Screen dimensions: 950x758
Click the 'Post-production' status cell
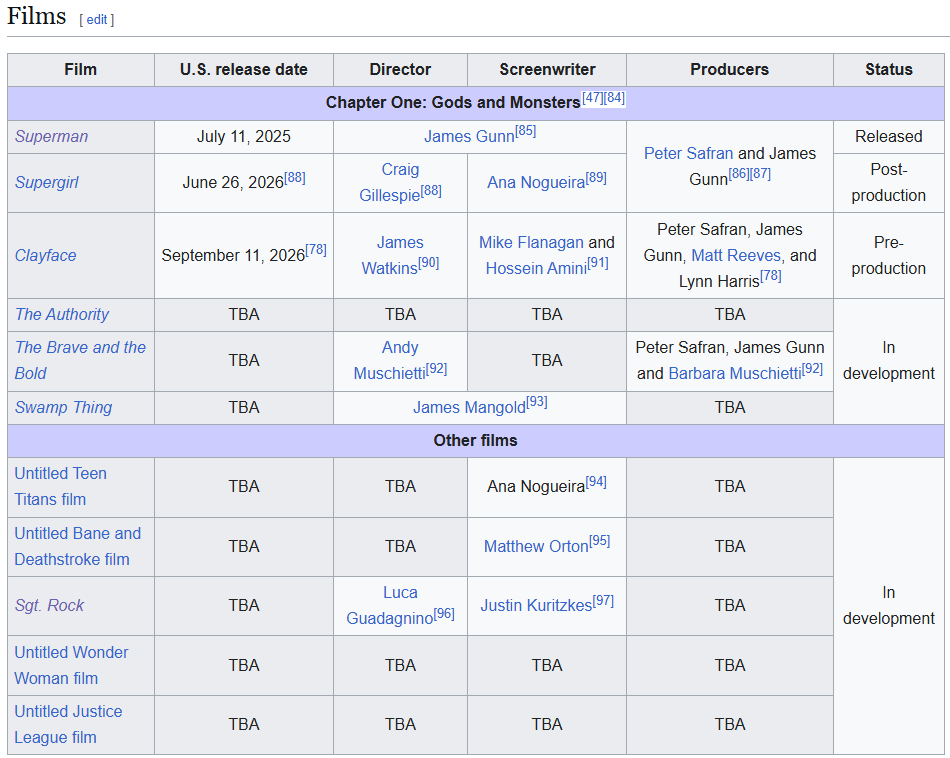pyautogui.click(x=888, y=182)
